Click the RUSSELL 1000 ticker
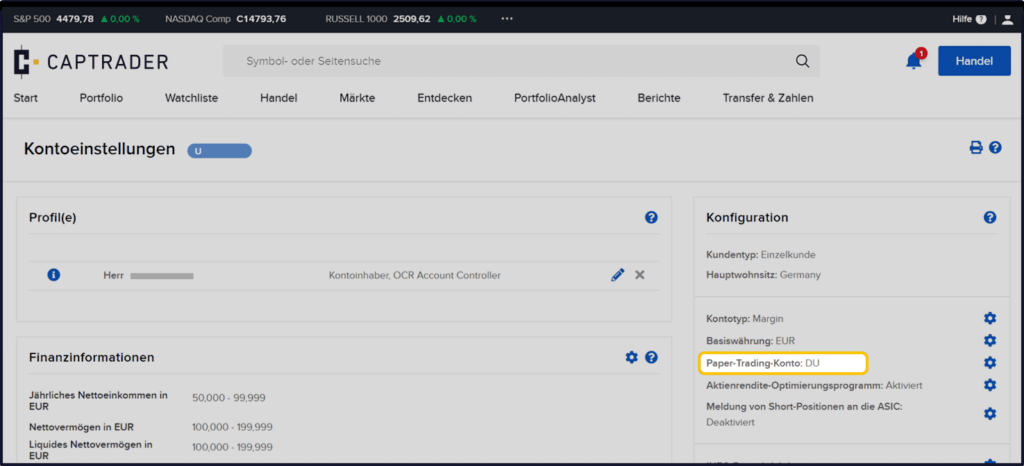The image size is (1024, 466). point(401,19)
